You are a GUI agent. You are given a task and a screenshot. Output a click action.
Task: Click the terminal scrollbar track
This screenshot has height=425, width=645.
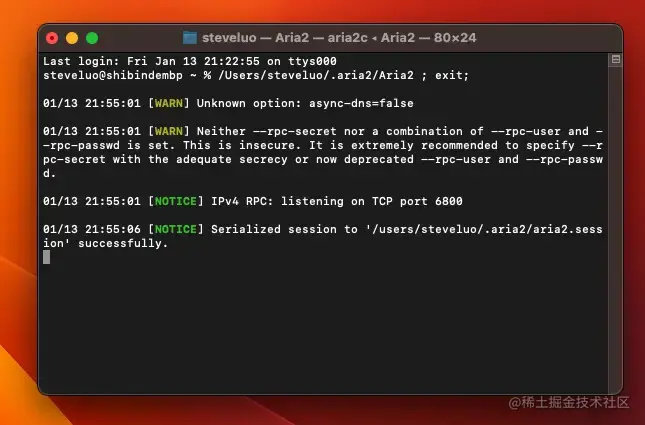tap(615, 226)
